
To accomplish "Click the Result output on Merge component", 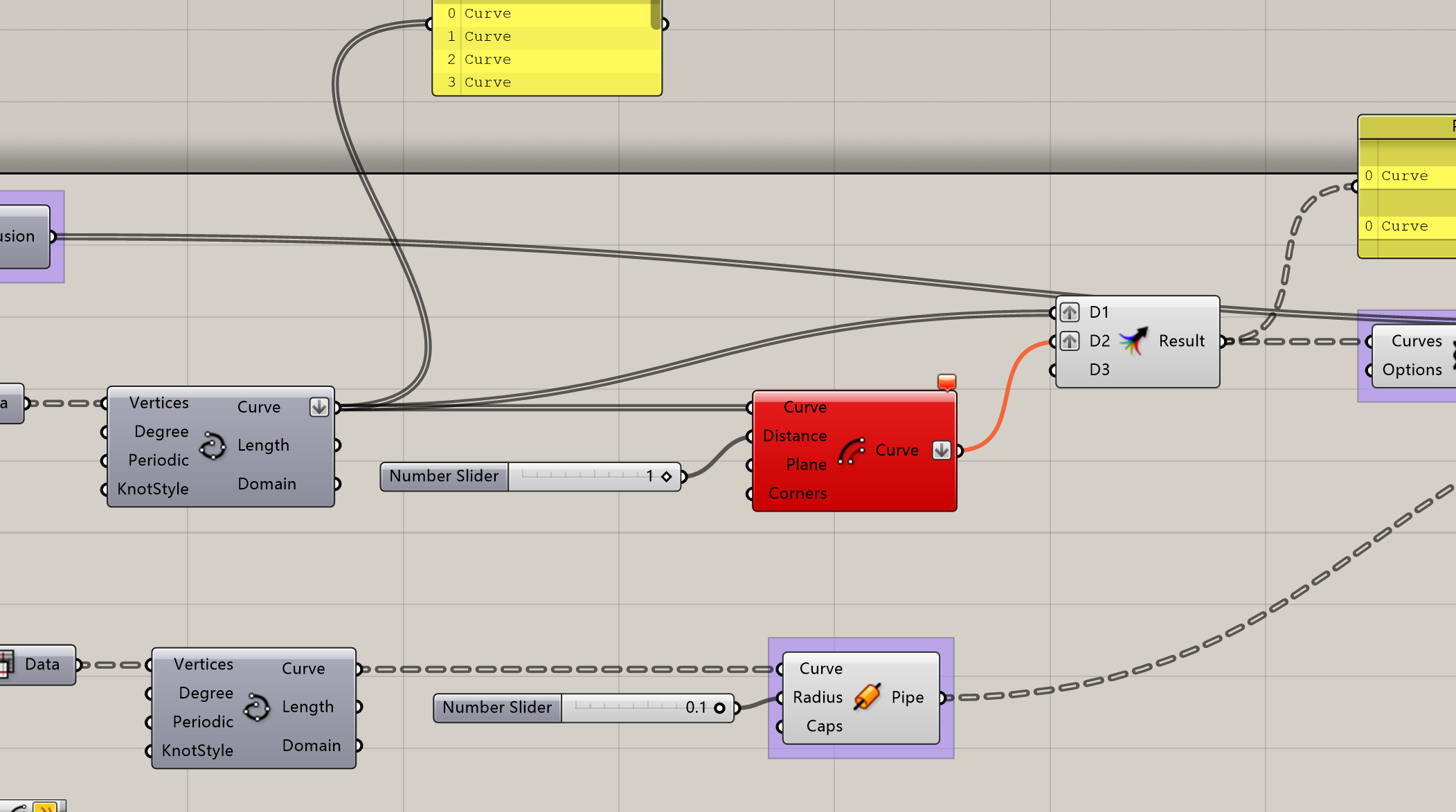I will tap(1181, 341).
